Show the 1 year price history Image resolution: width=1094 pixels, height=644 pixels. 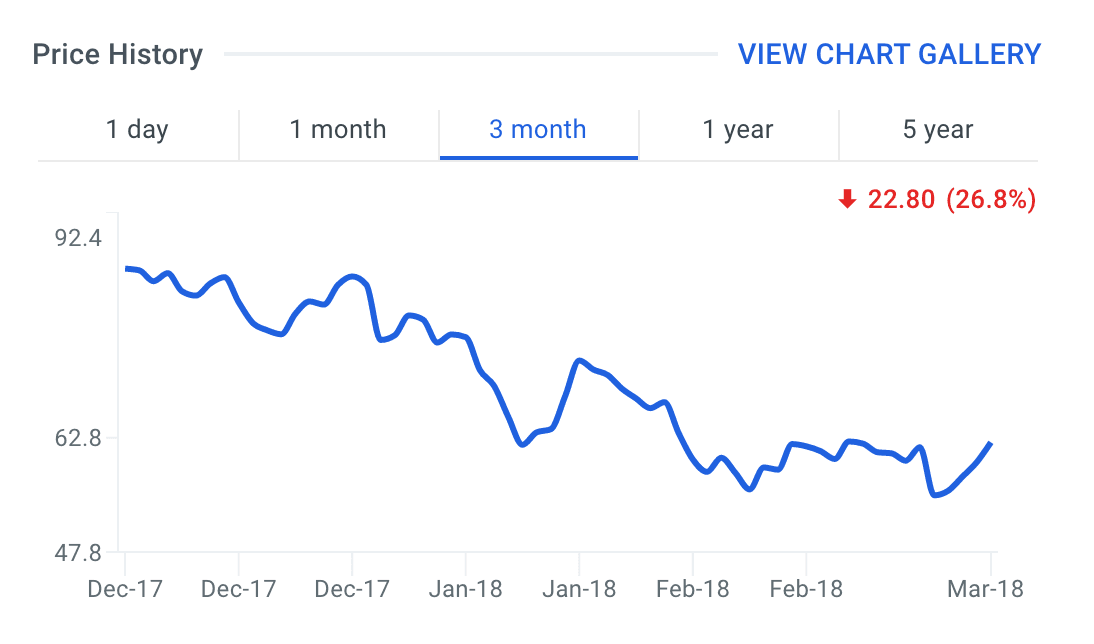738,130
